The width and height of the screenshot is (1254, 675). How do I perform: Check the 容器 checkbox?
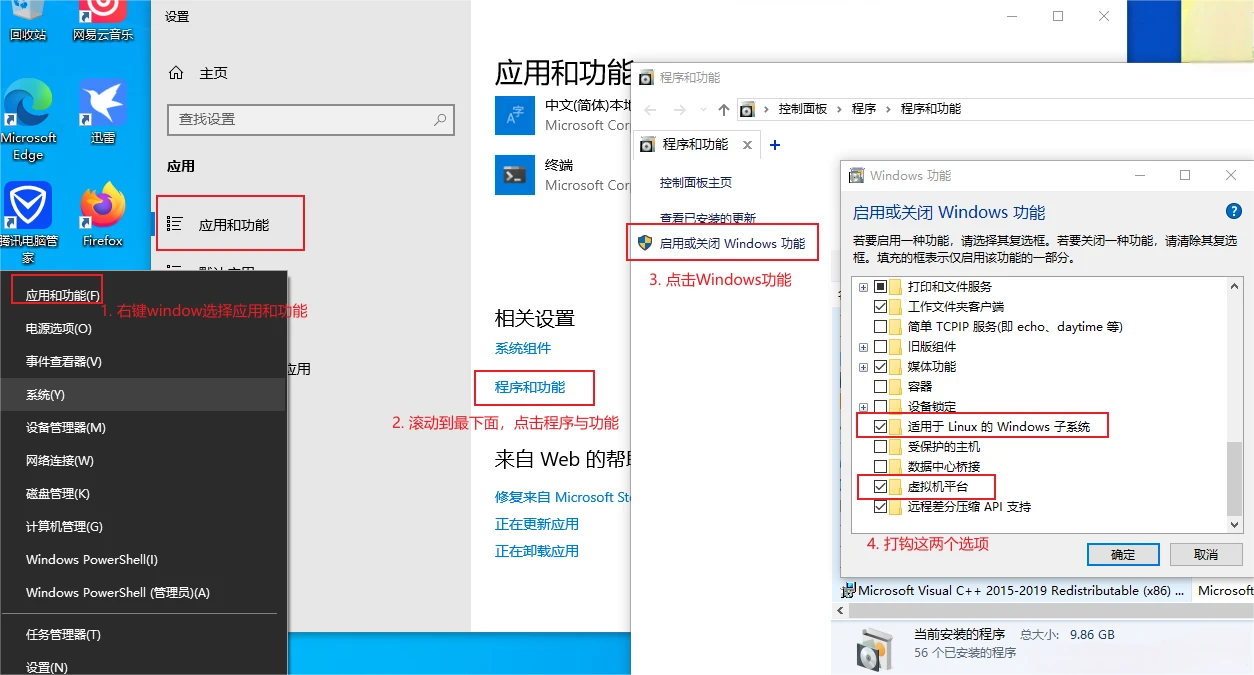click(x=881, y=387)
